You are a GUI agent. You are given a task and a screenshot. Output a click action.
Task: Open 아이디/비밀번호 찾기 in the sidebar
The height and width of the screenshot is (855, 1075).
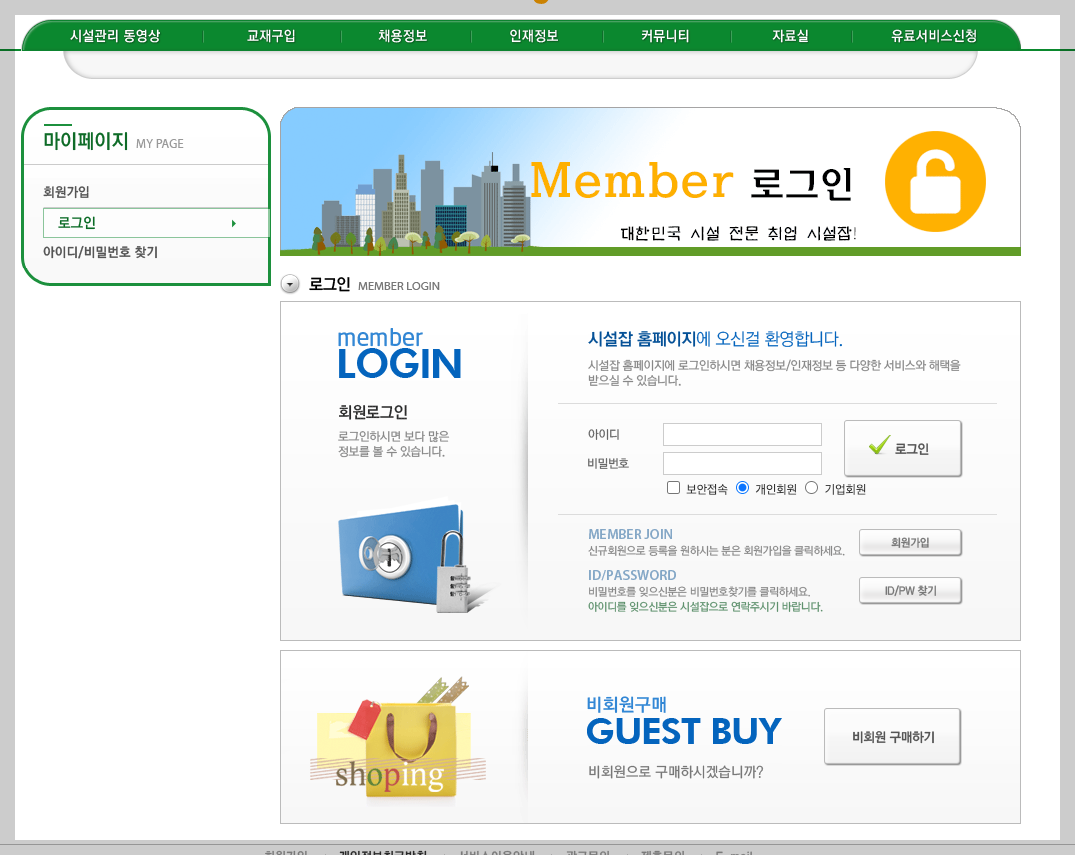pyautogui.click(x=100, y=252)
